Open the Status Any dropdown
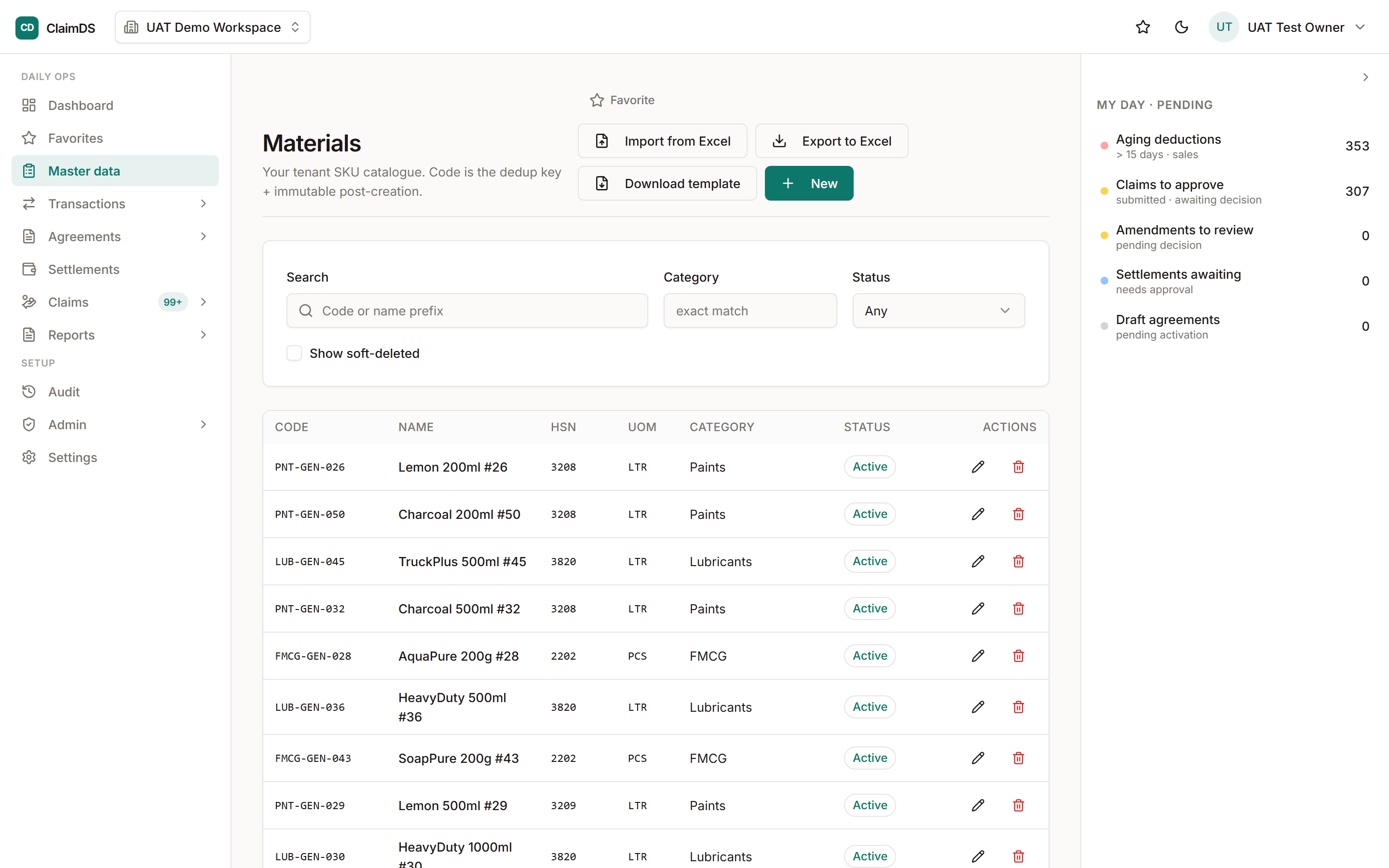This screenshot has width=1389, height=868. pos(939,311)
